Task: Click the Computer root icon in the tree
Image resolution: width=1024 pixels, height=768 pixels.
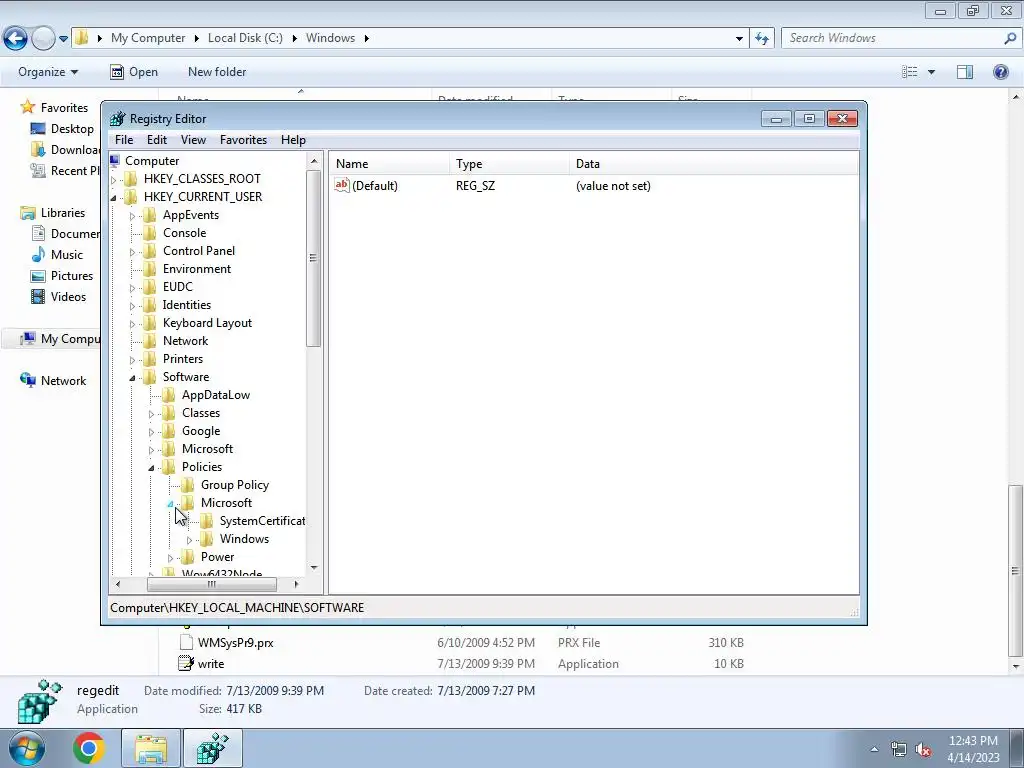Action: [116, 161]
